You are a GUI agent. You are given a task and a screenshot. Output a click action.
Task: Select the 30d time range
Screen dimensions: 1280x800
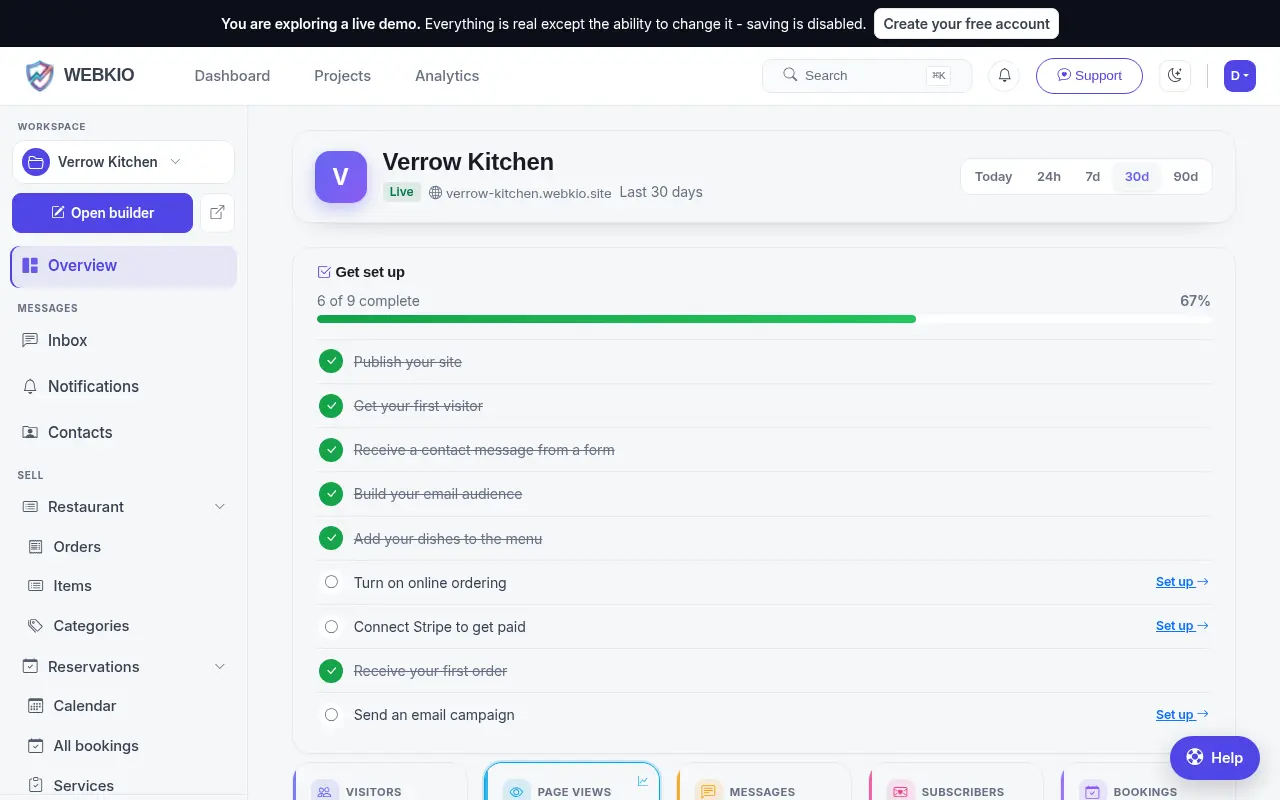click(1137, 177)
